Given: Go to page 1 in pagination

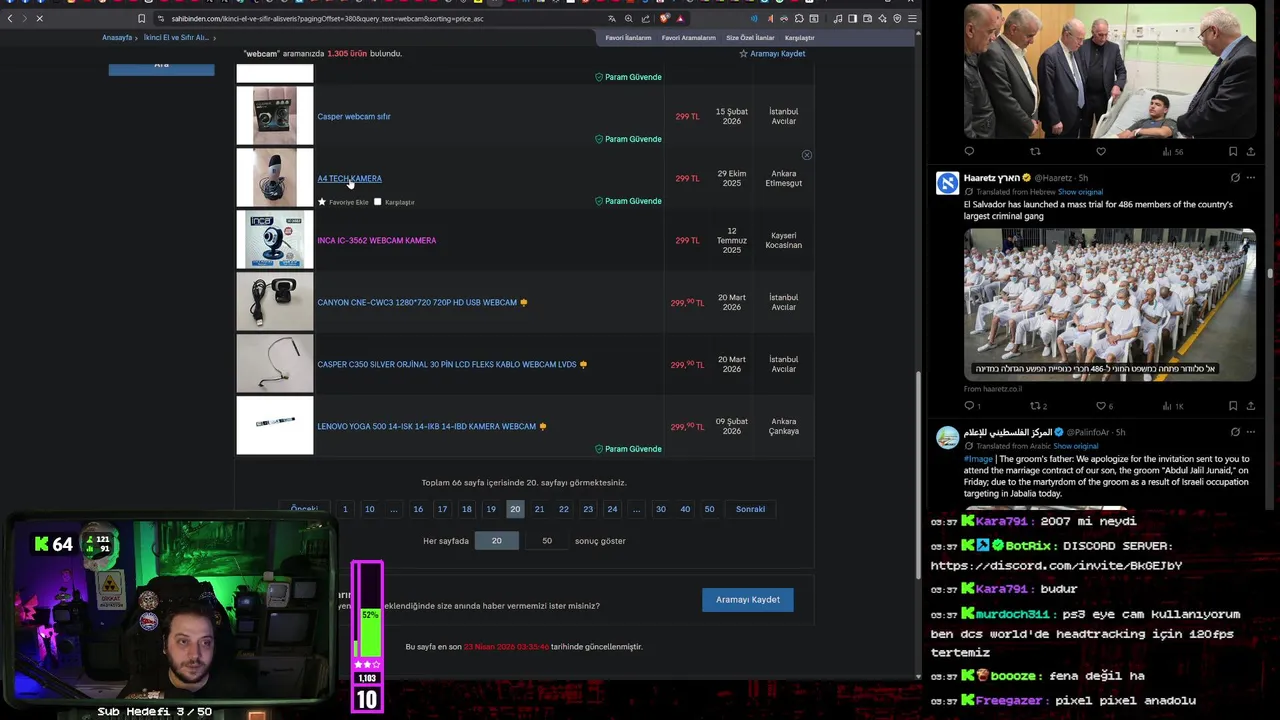Looking at the screenshot, I should [345, 509].
